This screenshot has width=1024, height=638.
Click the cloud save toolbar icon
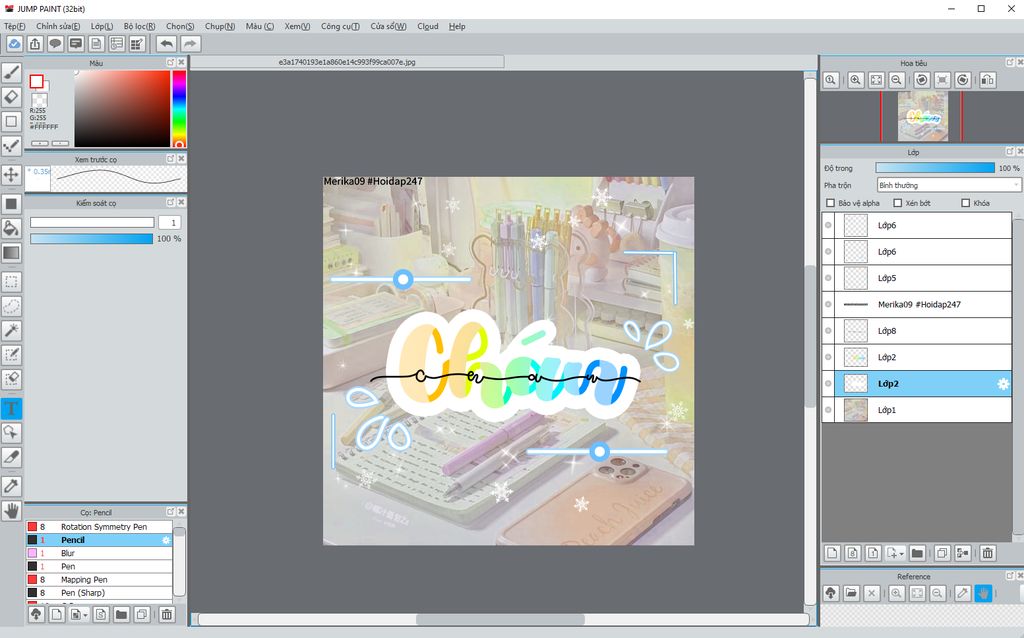click(14, 44)
